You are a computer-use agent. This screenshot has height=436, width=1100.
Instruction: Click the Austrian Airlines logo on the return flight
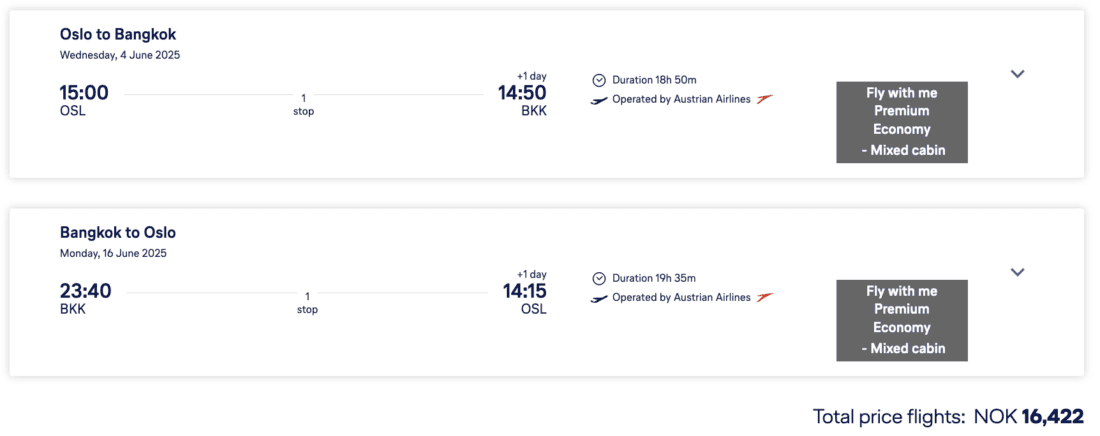pyautogui.click(x=766, y=297)
